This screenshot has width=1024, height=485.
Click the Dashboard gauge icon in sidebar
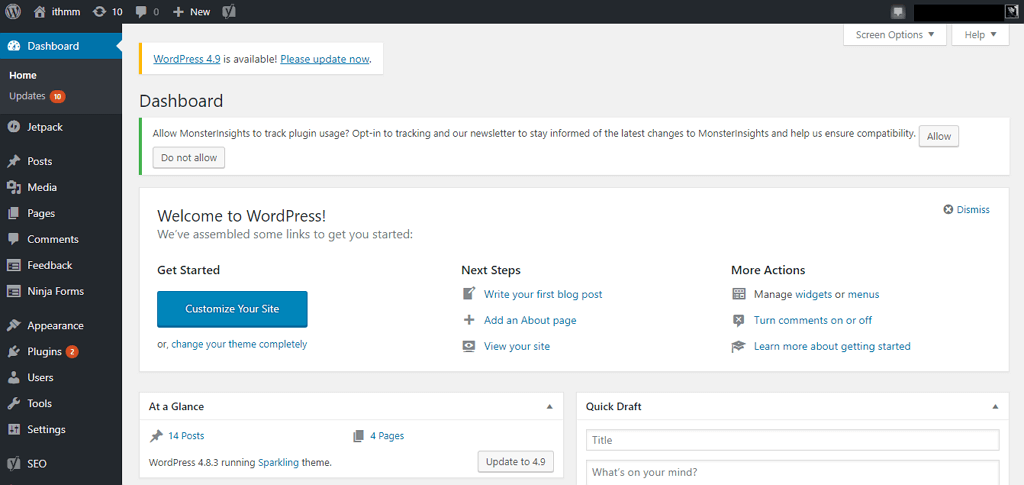click(14, 46)
